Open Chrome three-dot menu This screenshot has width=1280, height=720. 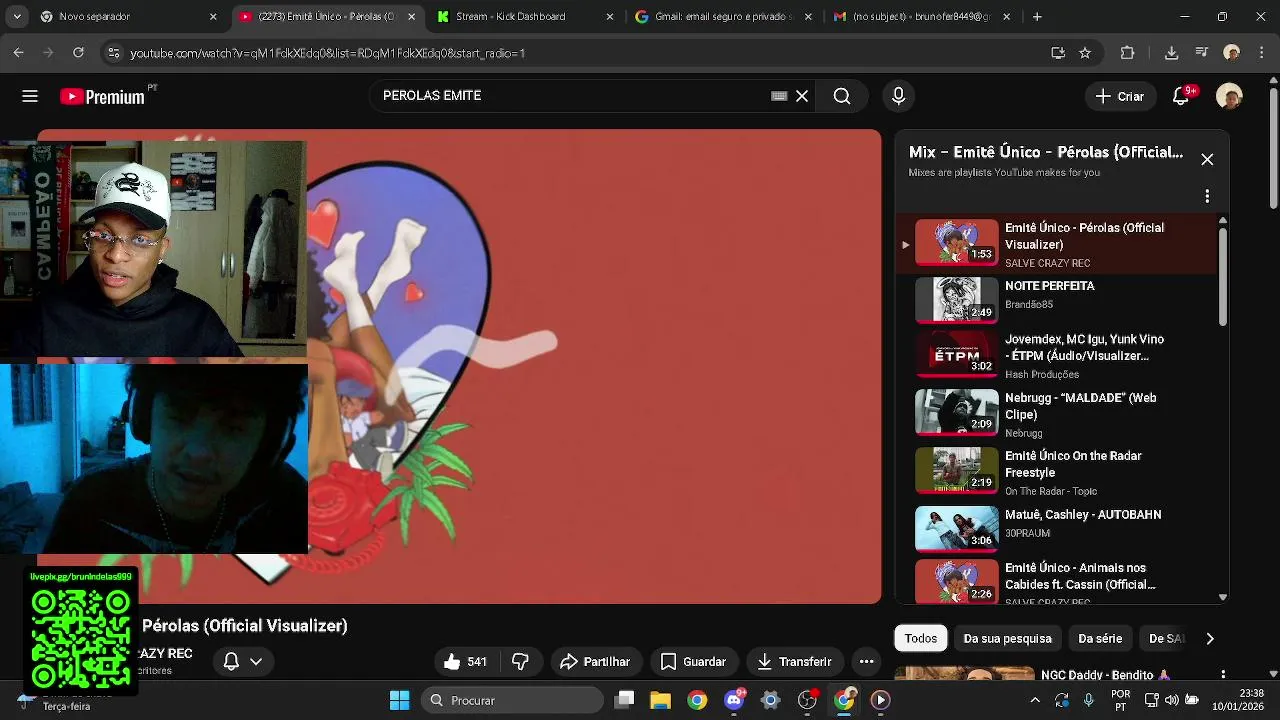coord(1260,53)
